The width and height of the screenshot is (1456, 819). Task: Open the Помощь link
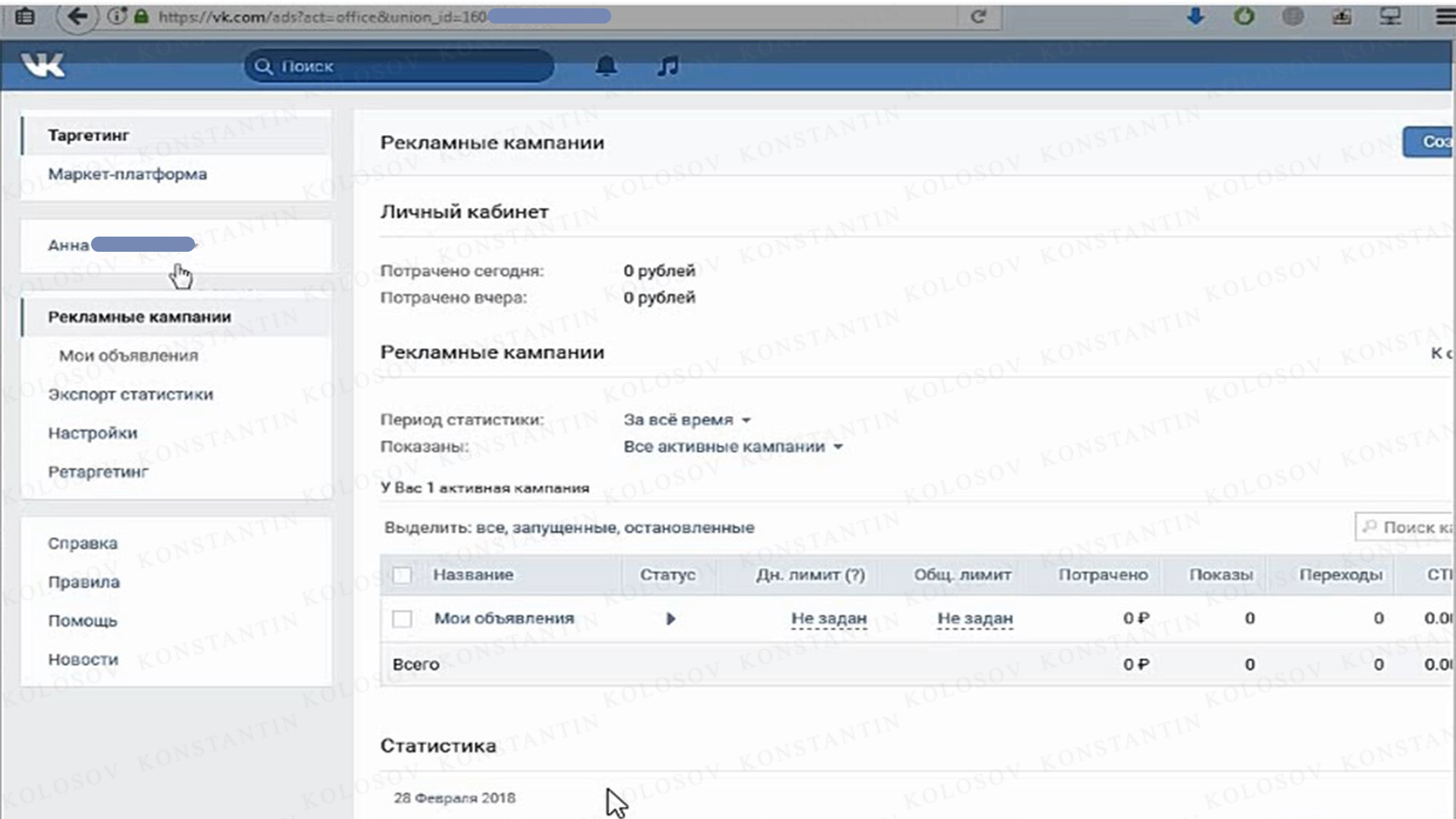(83, 621)
